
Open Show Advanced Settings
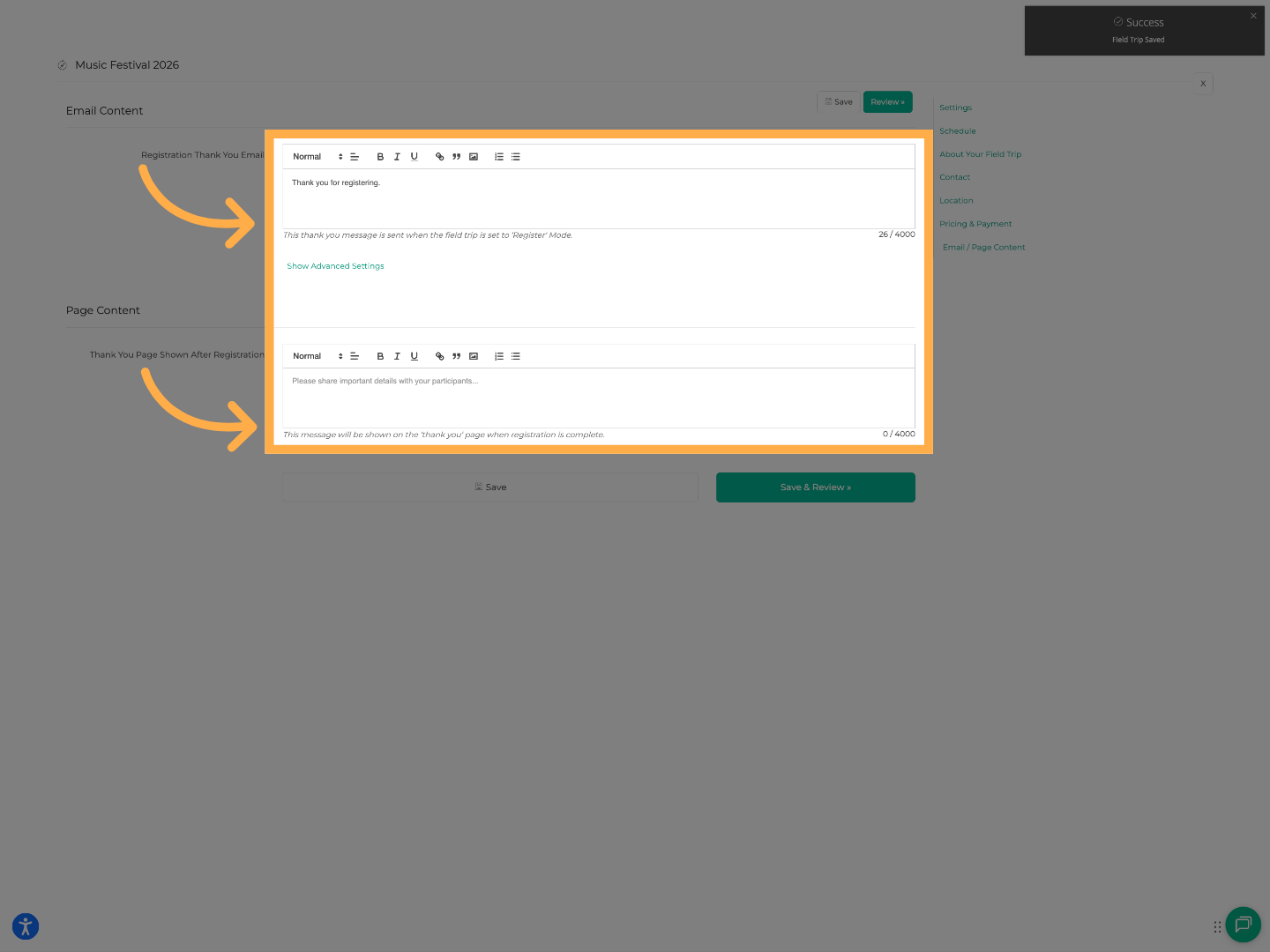point(335,265)
